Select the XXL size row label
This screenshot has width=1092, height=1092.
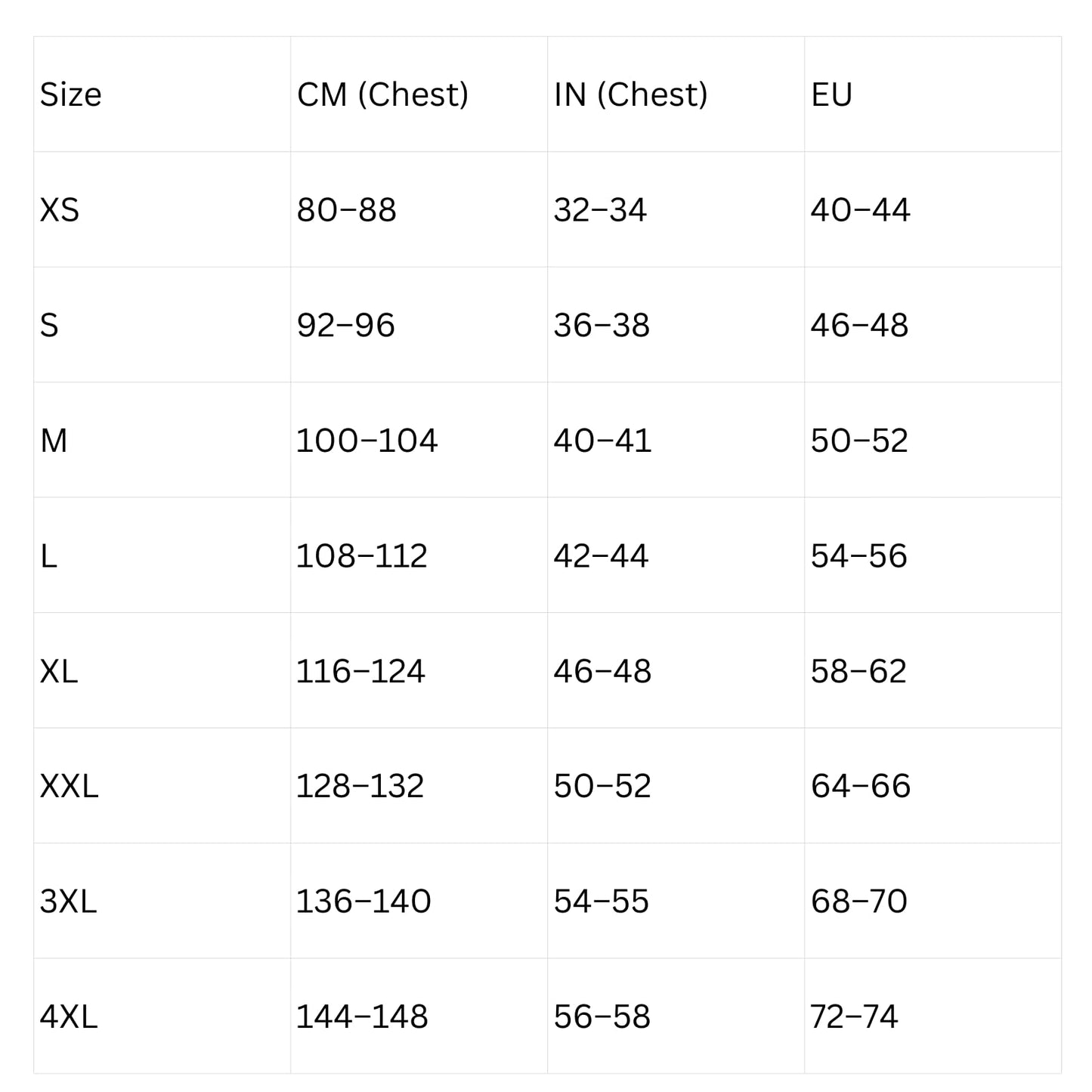click(69, 787)
